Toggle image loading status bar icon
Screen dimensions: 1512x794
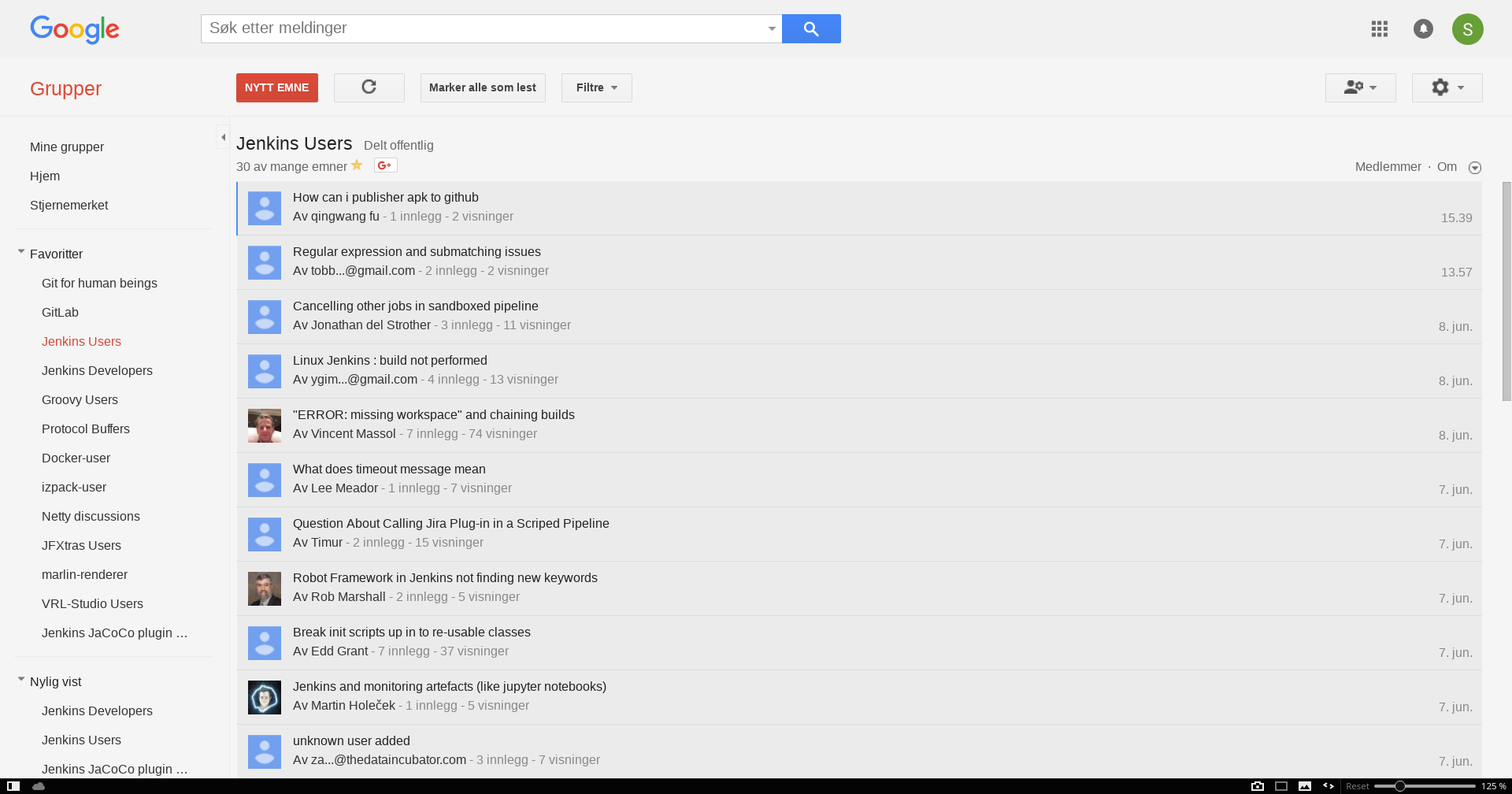point(1305,786)
